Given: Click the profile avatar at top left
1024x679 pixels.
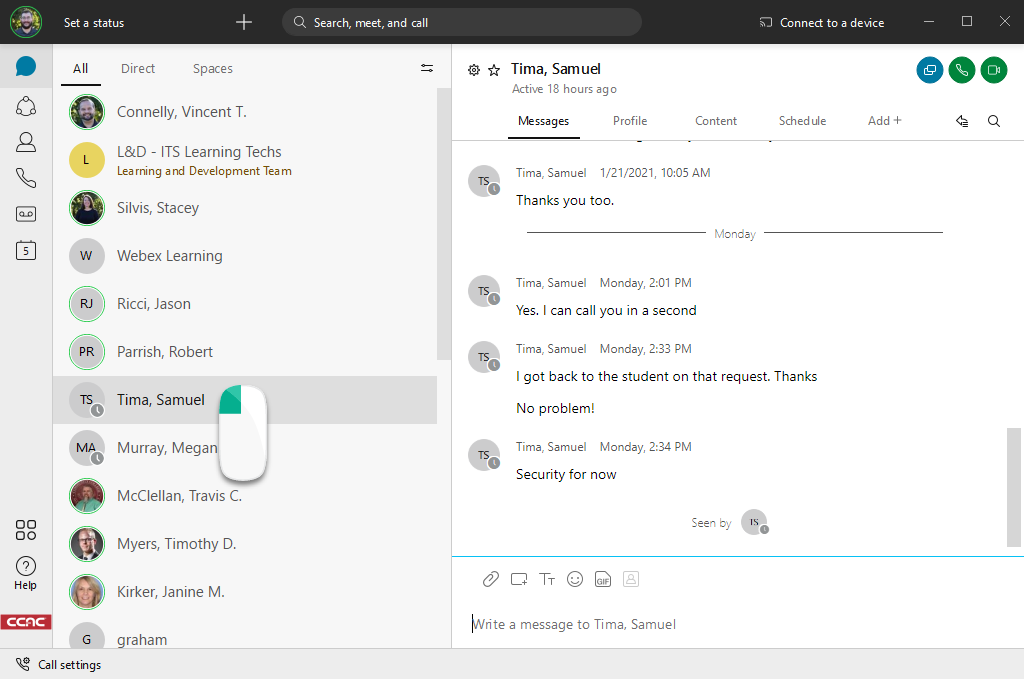Looking at the screenshot, I should [25, 22].
